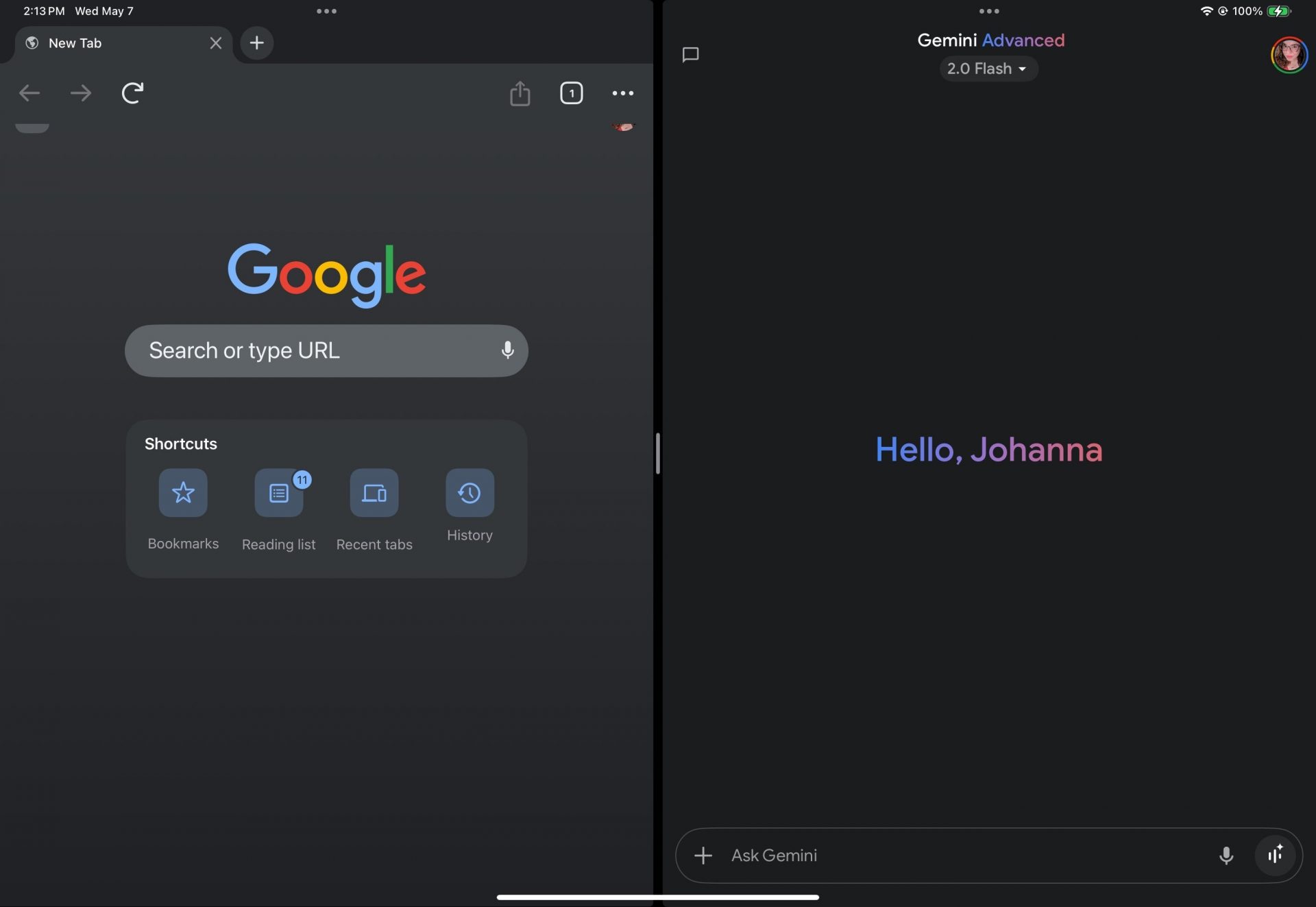Viewport: 1316px width, 907px height.
Task: Open the tab switcher showing 1
Action: coord(571,93)
